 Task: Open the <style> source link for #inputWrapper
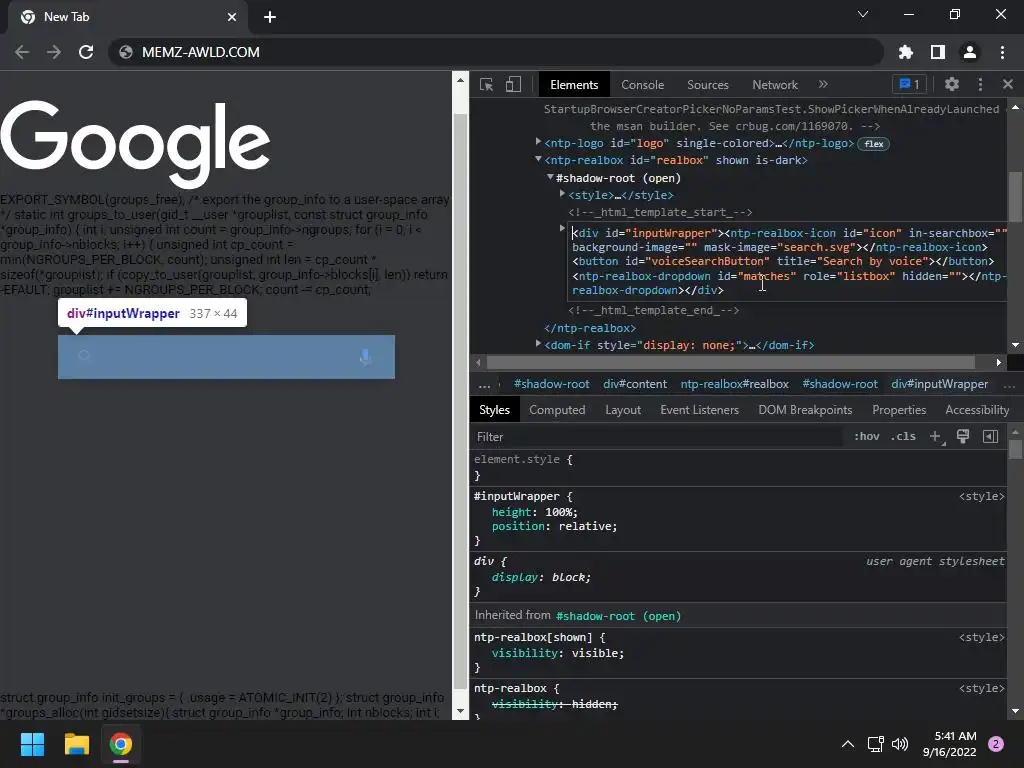[x=982, y=496]
